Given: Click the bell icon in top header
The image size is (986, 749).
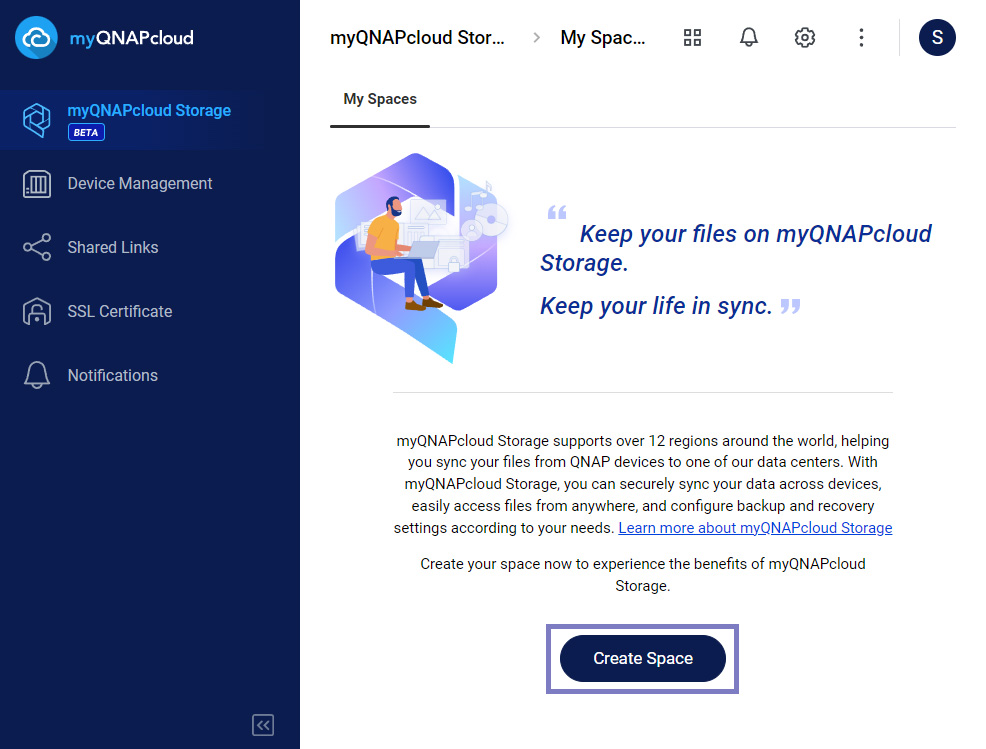Looking at the screenshot, I should click(x=749, y=38).
